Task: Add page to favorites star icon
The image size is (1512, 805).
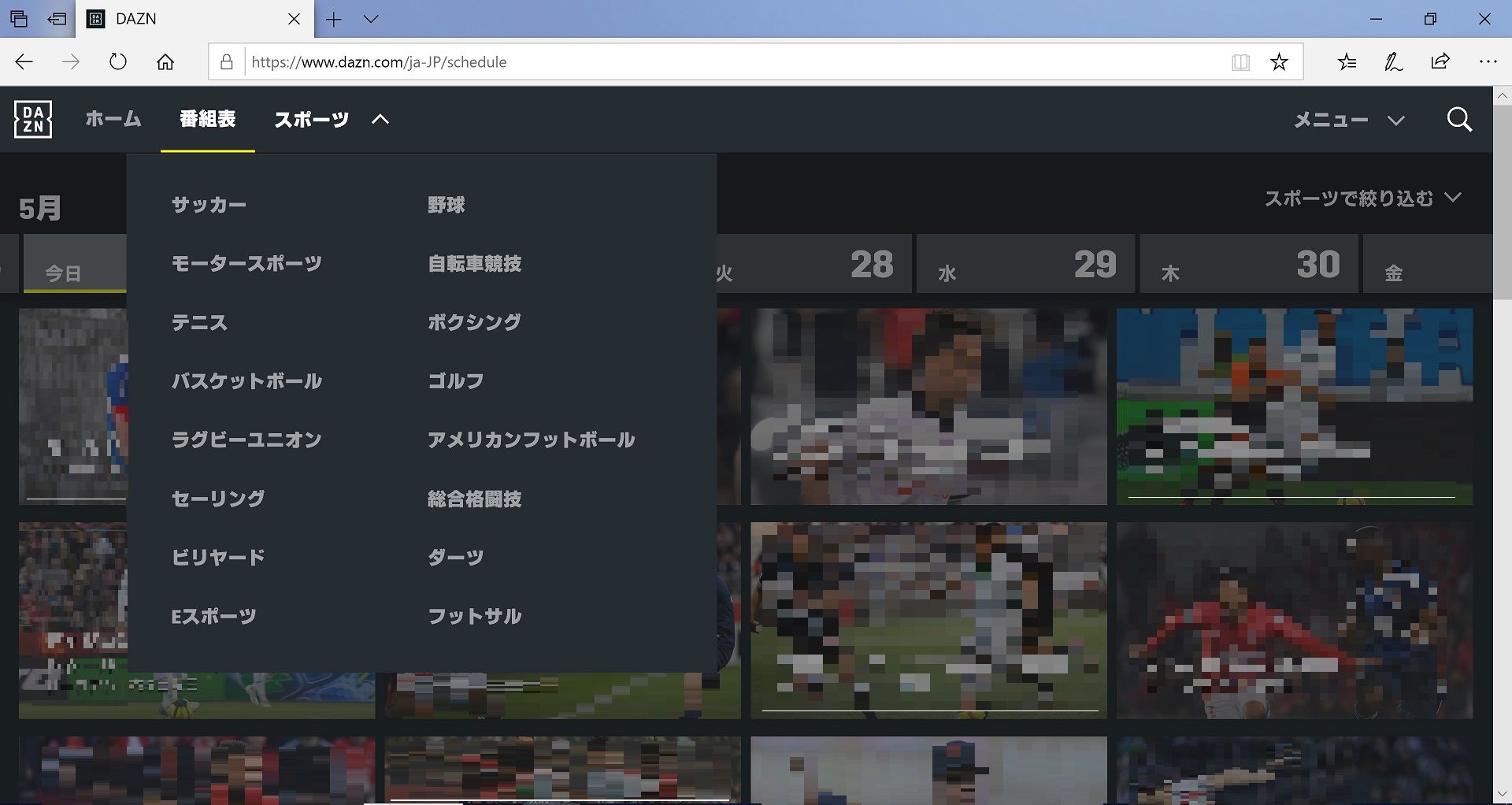Action: 1279,61
